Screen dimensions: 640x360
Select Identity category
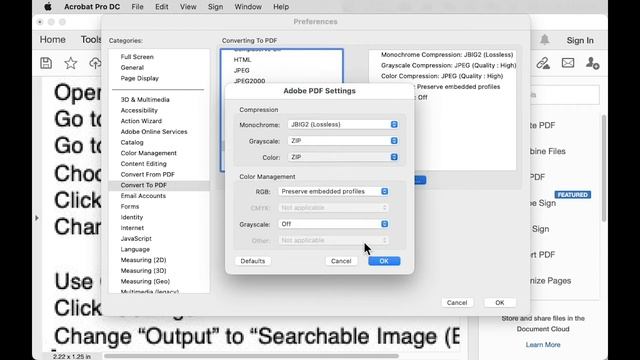tap(132, 217)
